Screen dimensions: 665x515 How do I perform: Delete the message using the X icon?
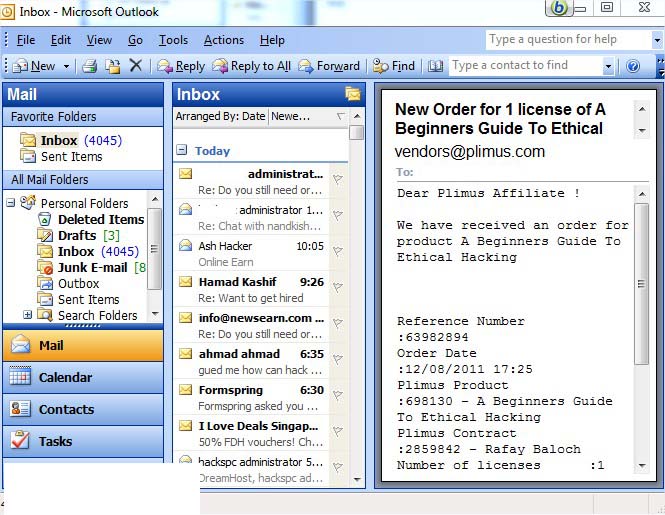coord(136,66)
